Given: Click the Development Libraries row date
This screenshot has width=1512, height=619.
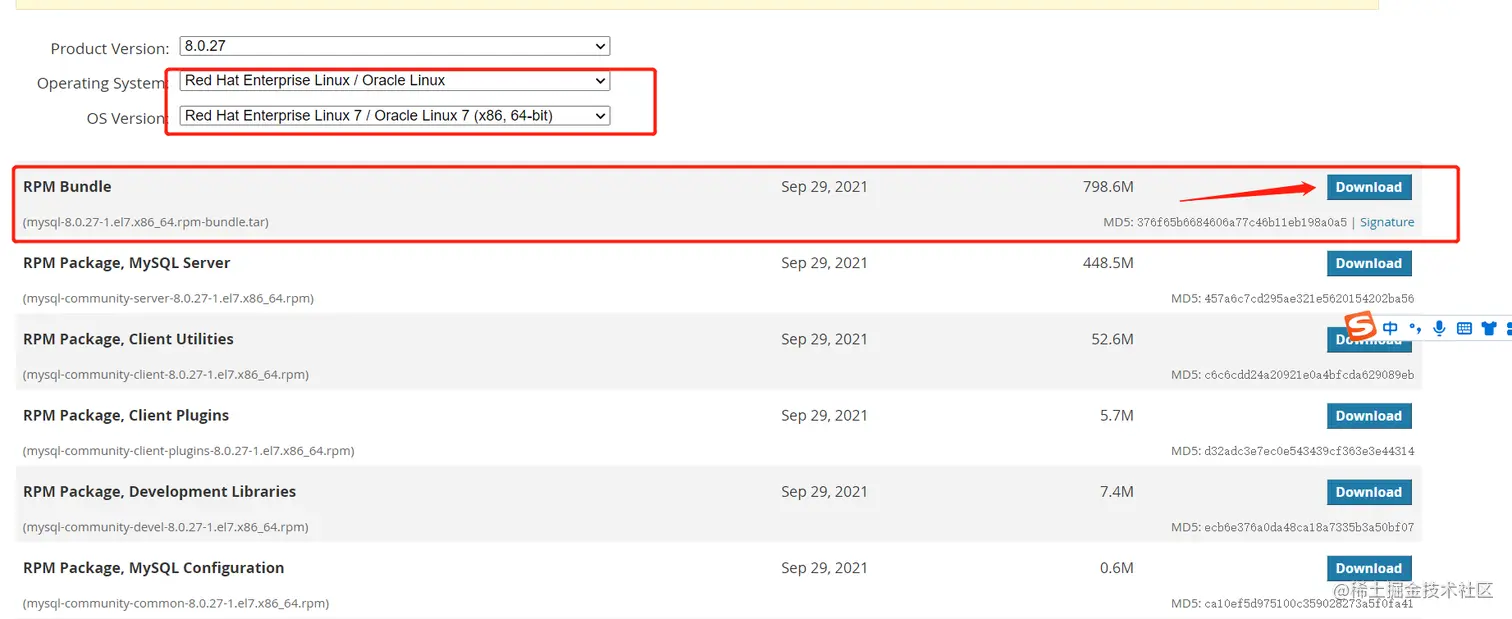Looking at the screenshot, I should [824, 491].
